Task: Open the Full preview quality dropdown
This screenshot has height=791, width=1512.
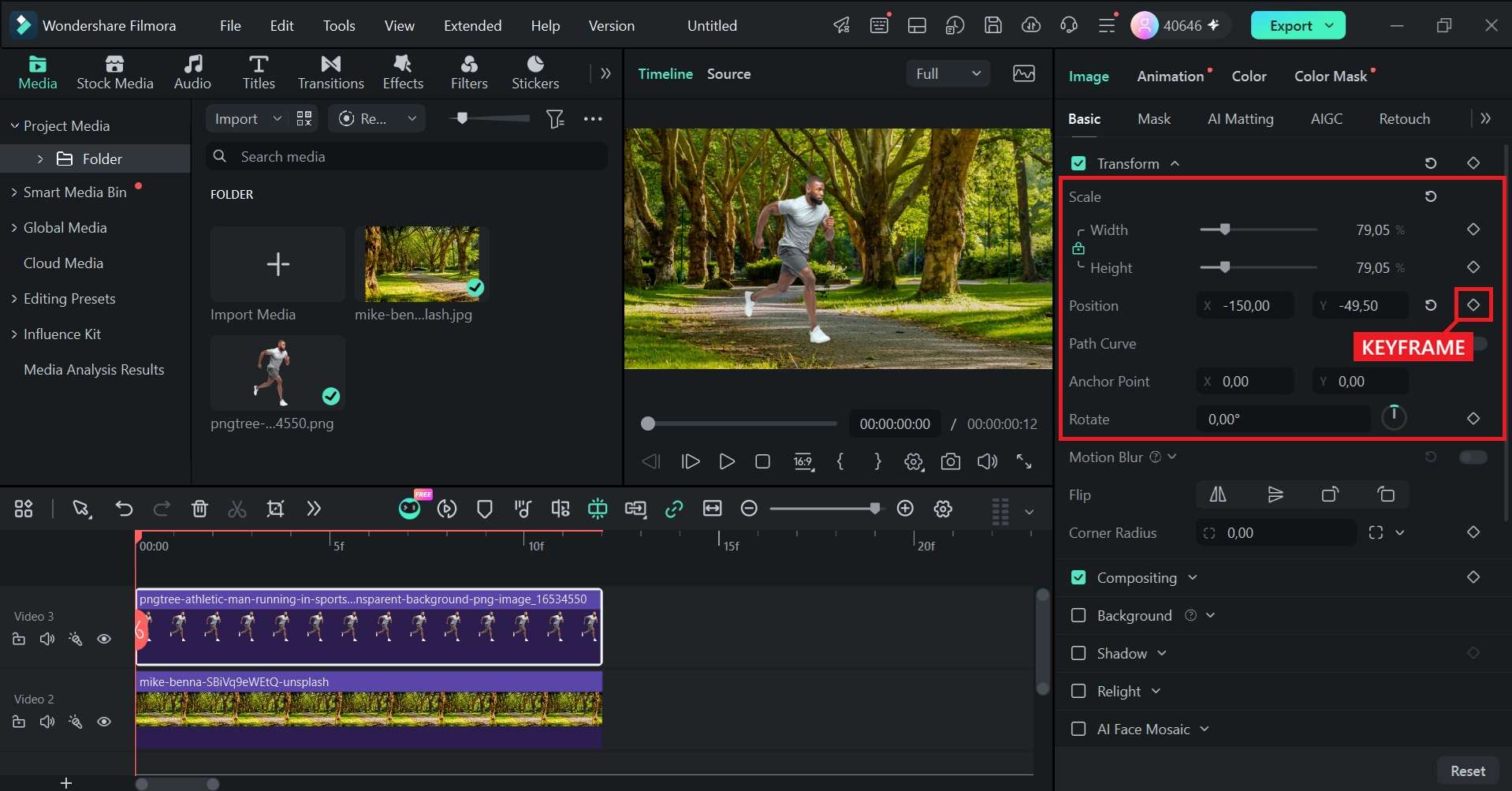Action: click(x=948, y=73)
